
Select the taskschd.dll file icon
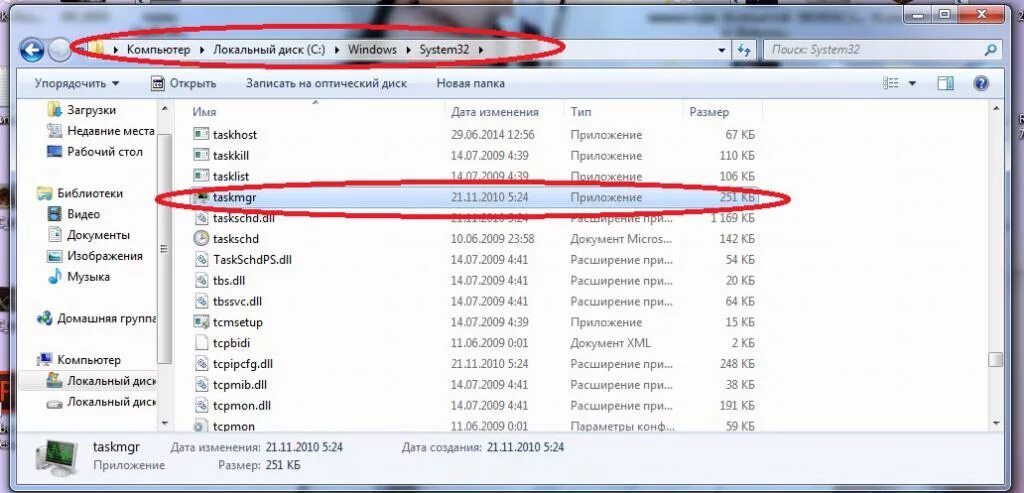click(x=200, y=218)
